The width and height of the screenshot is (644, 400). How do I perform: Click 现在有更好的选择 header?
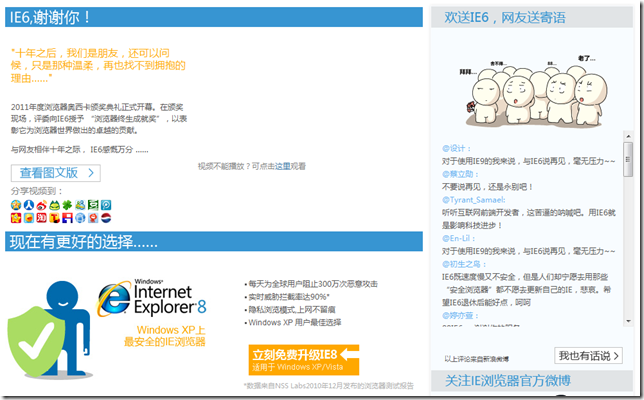point(214,241)
